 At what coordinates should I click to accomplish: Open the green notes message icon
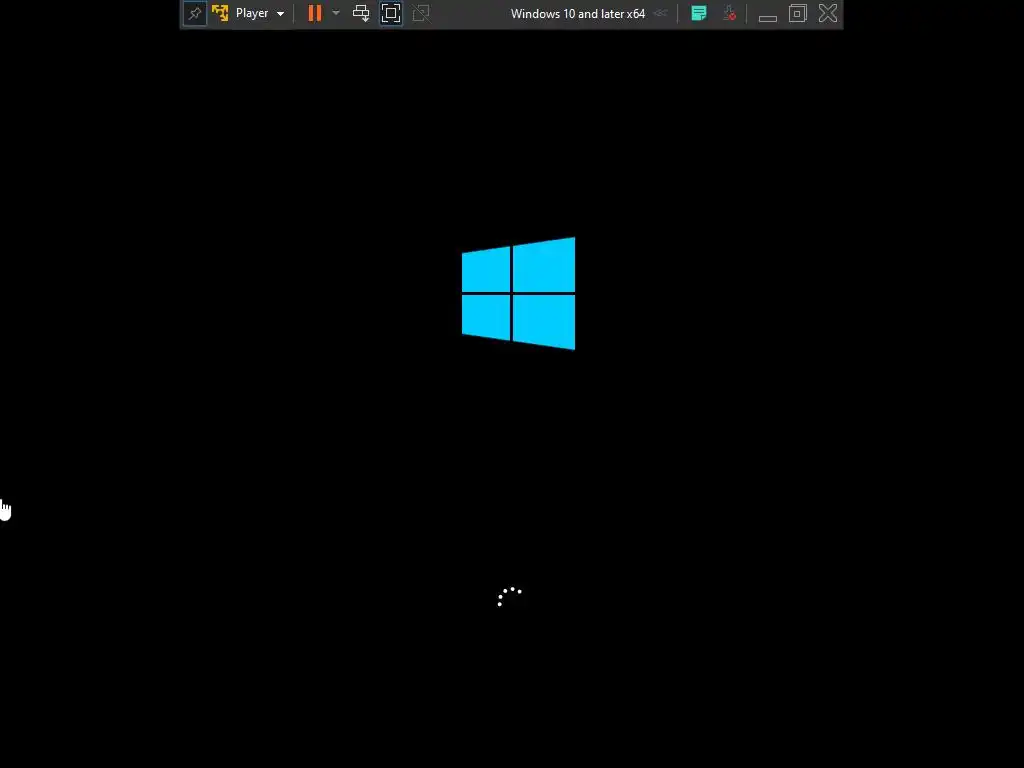699,13
